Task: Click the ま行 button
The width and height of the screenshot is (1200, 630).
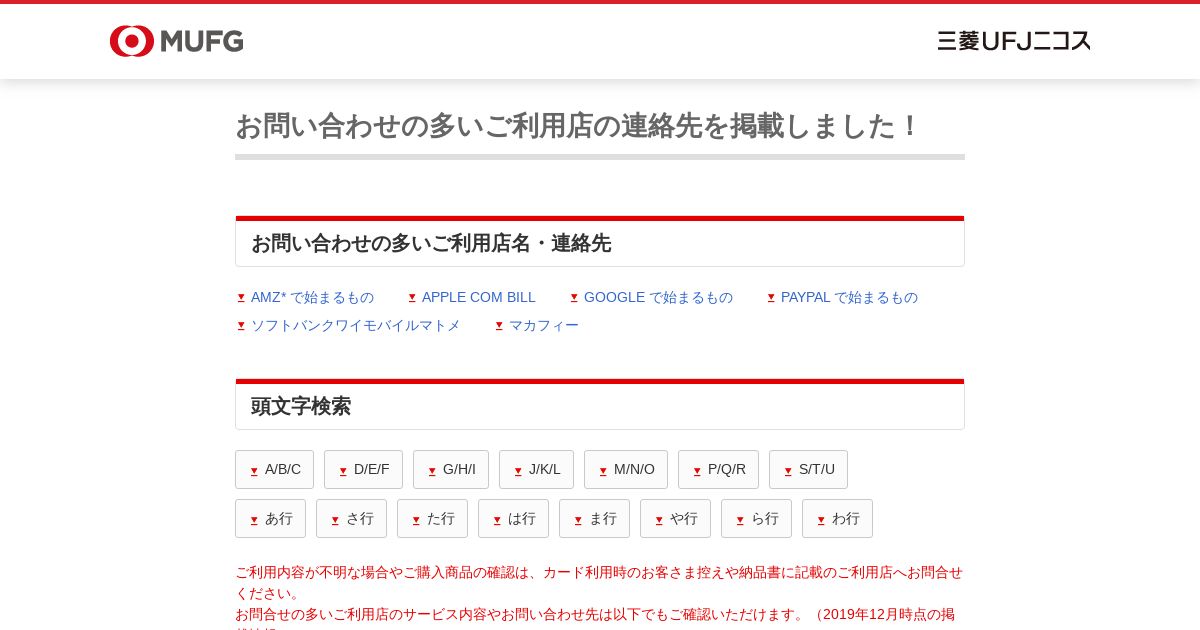Action: pyautogui.click(x=594, y=518)
